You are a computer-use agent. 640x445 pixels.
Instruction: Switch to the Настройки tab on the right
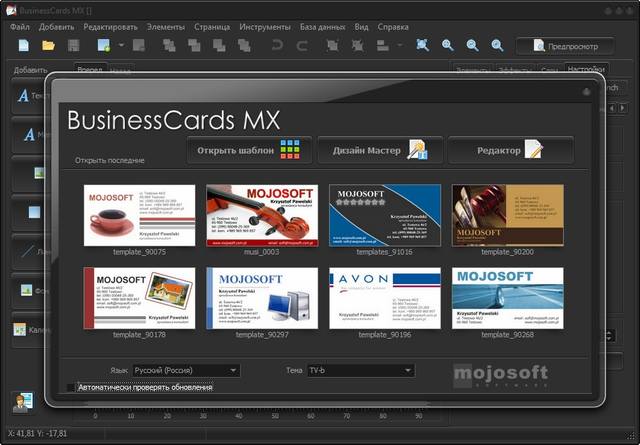[586, 68]
